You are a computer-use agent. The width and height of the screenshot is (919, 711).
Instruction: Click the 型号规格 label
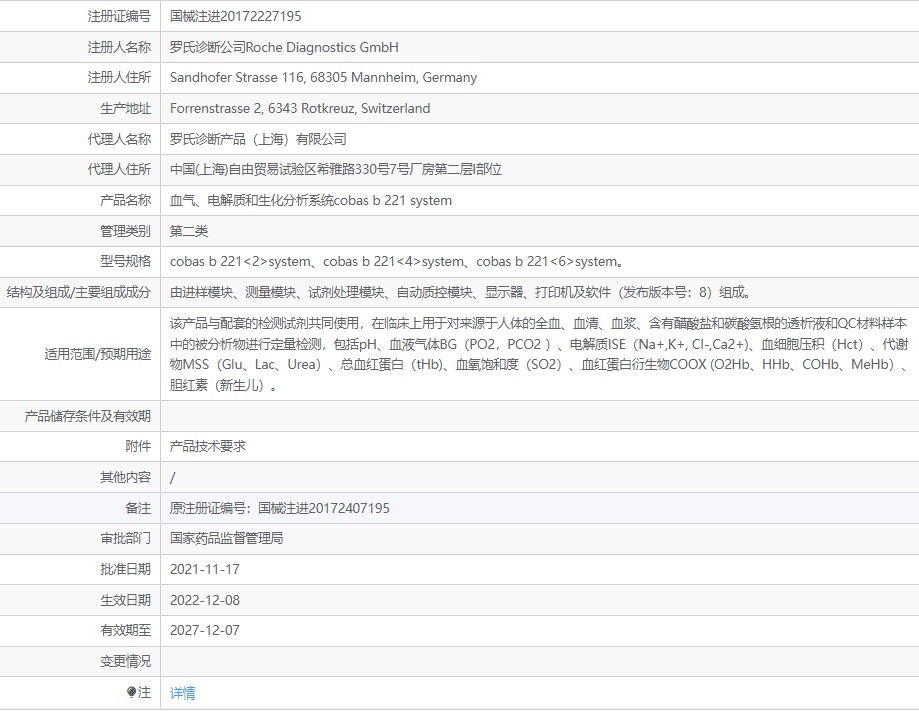(x=125, y=261)
